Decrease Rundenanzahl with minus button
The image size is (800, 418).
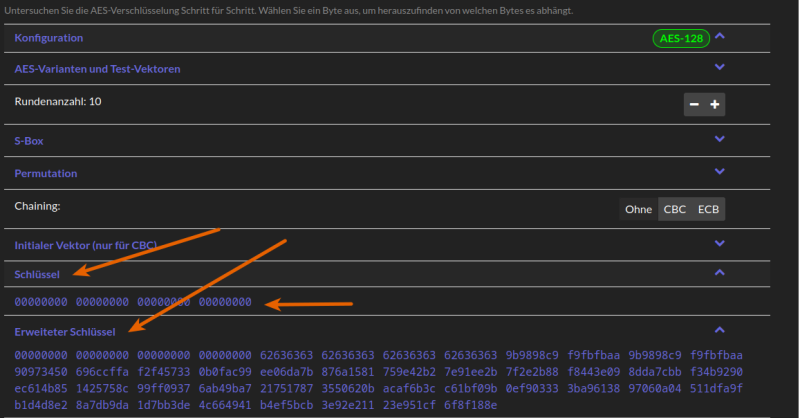(694, 104)
